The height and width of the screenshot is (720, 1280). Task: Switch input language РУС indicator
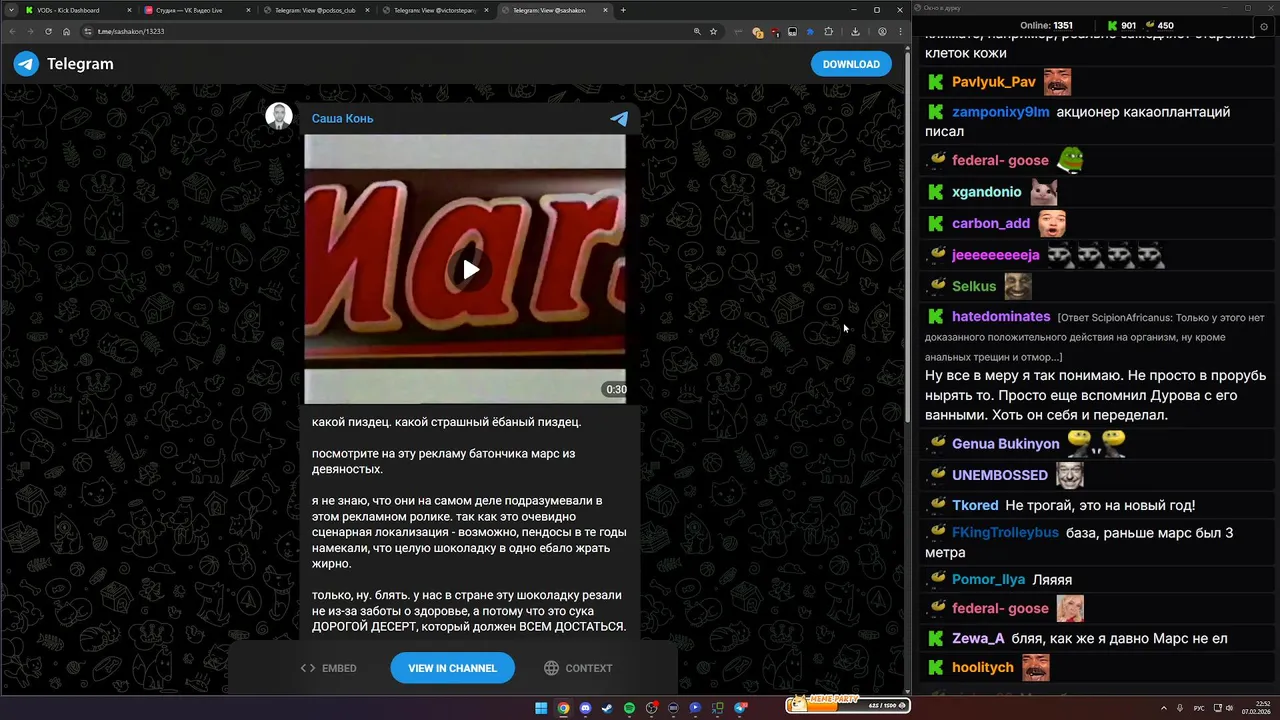click(1200, 708)
